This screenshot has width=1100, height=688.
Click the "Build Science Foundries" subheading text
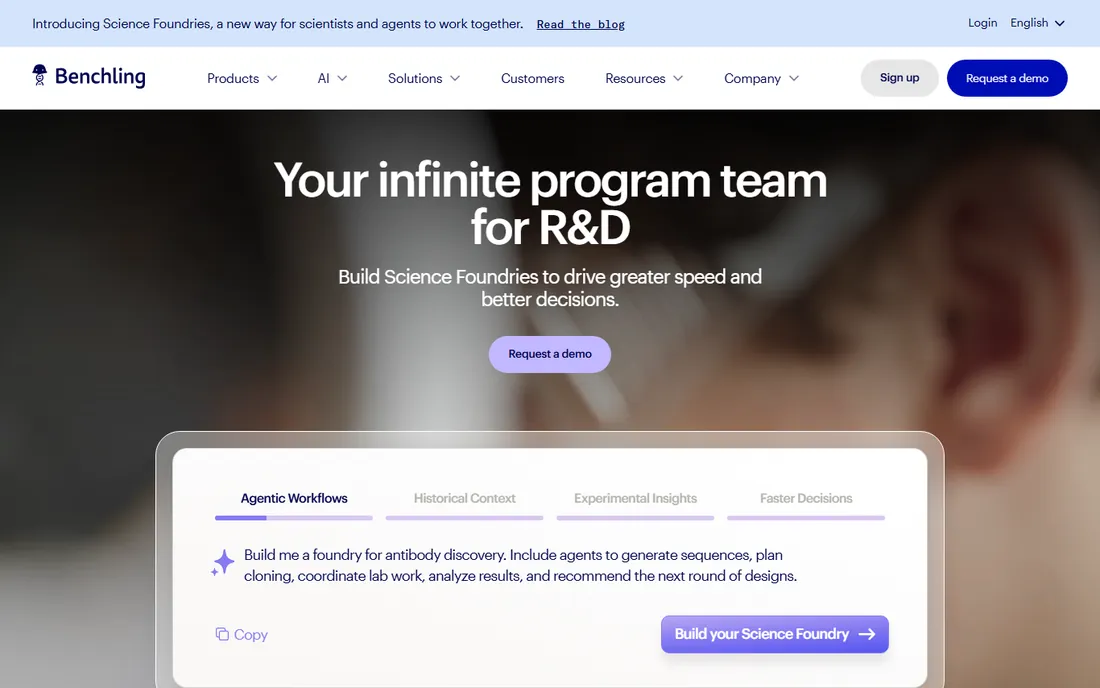[x=550, y=288]
